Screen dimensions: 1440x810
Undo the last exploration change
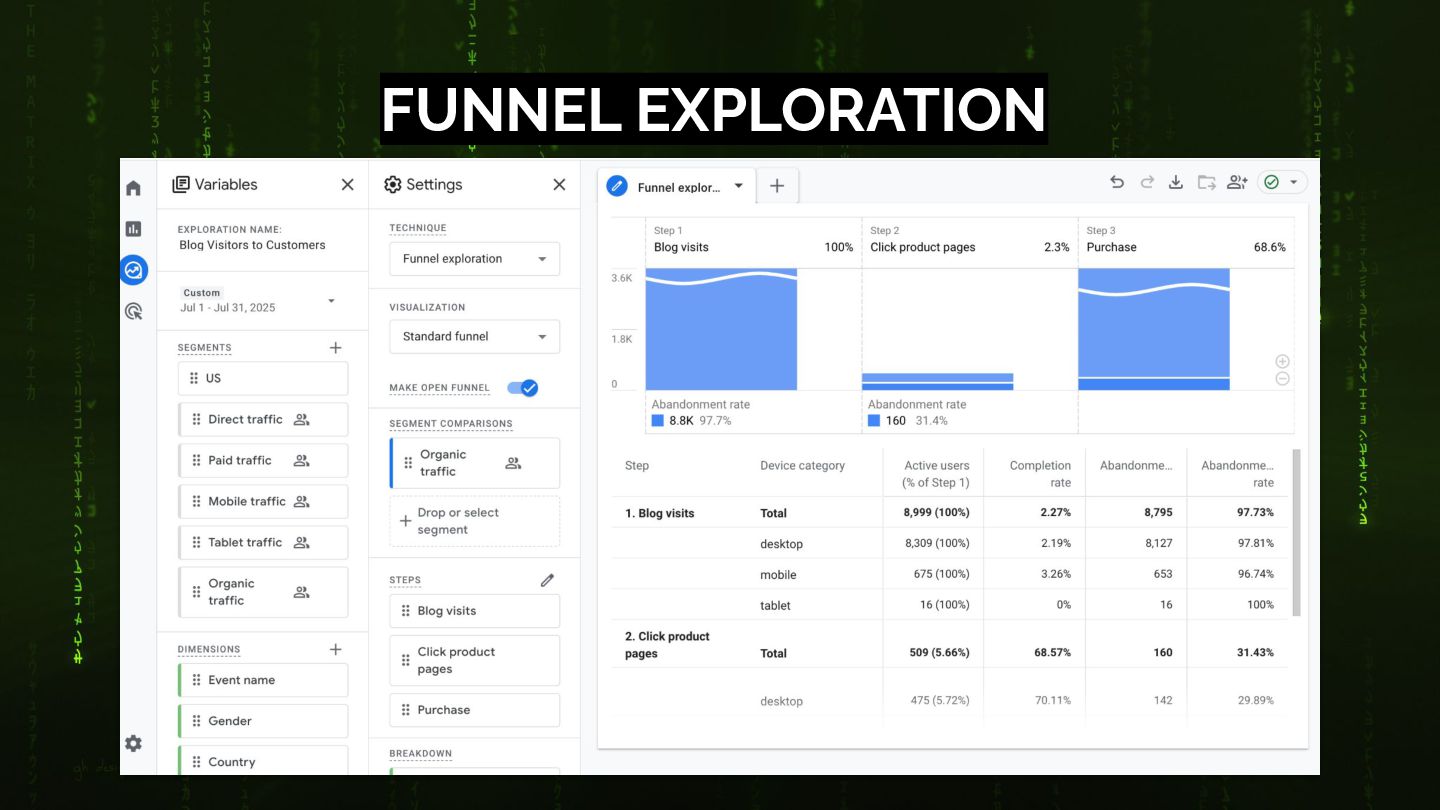tap(1117, 182)
